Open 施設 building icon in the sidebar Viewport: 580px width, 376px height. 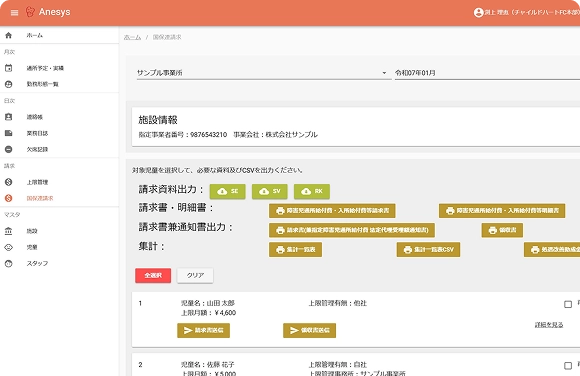9,231
